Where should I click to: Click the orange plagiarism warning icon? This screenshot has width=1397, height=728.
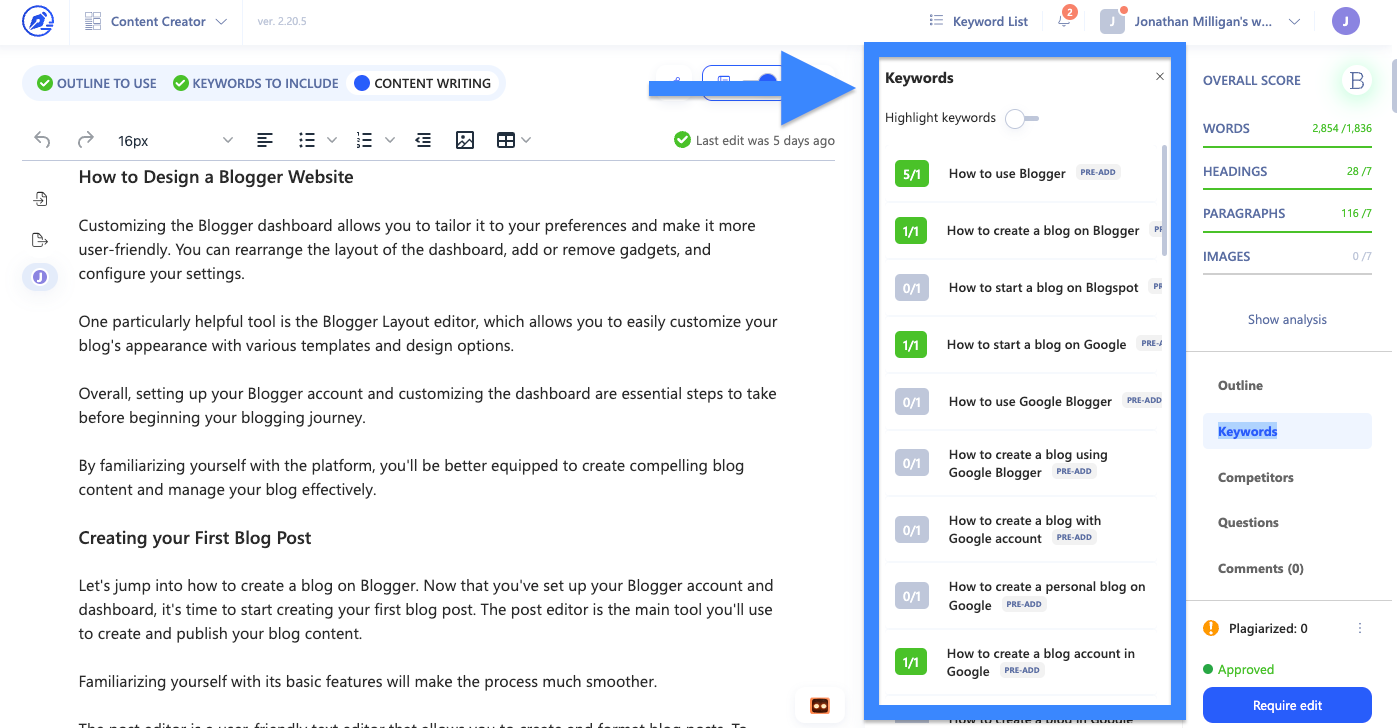[x=1211, y=629]
